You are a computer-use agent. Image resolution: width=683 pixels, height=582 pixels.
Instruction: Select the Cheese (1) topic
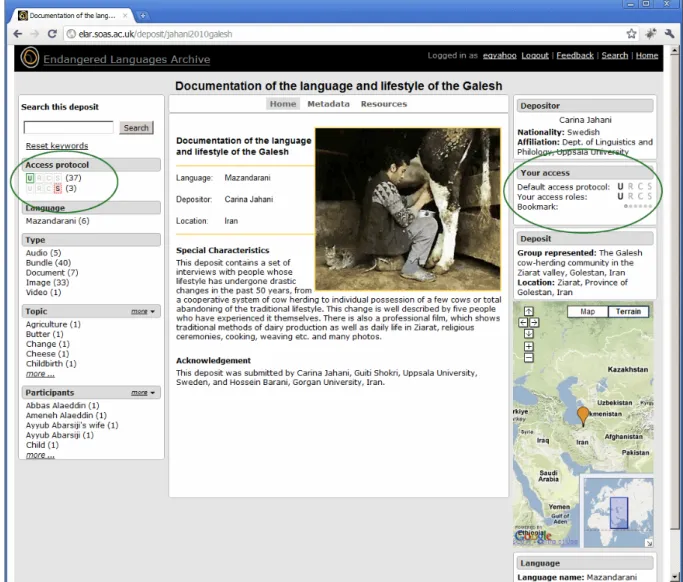pos(47,354)
